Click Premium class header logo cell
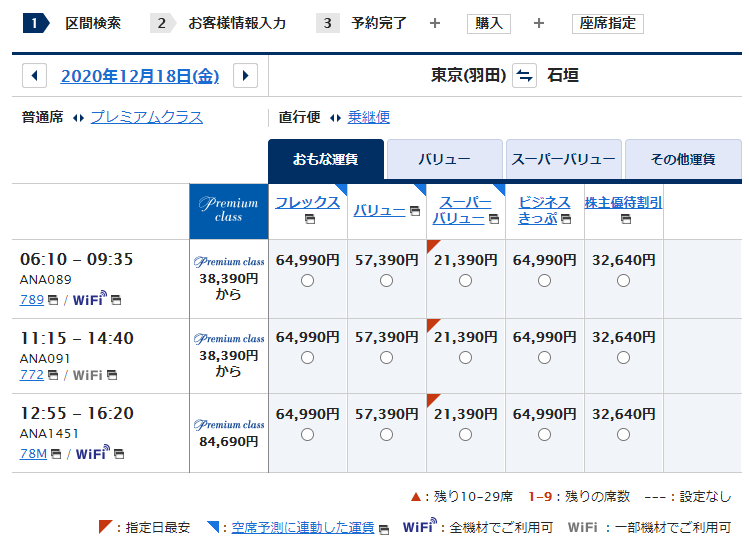The image size is (749, 549). [229, 211]
